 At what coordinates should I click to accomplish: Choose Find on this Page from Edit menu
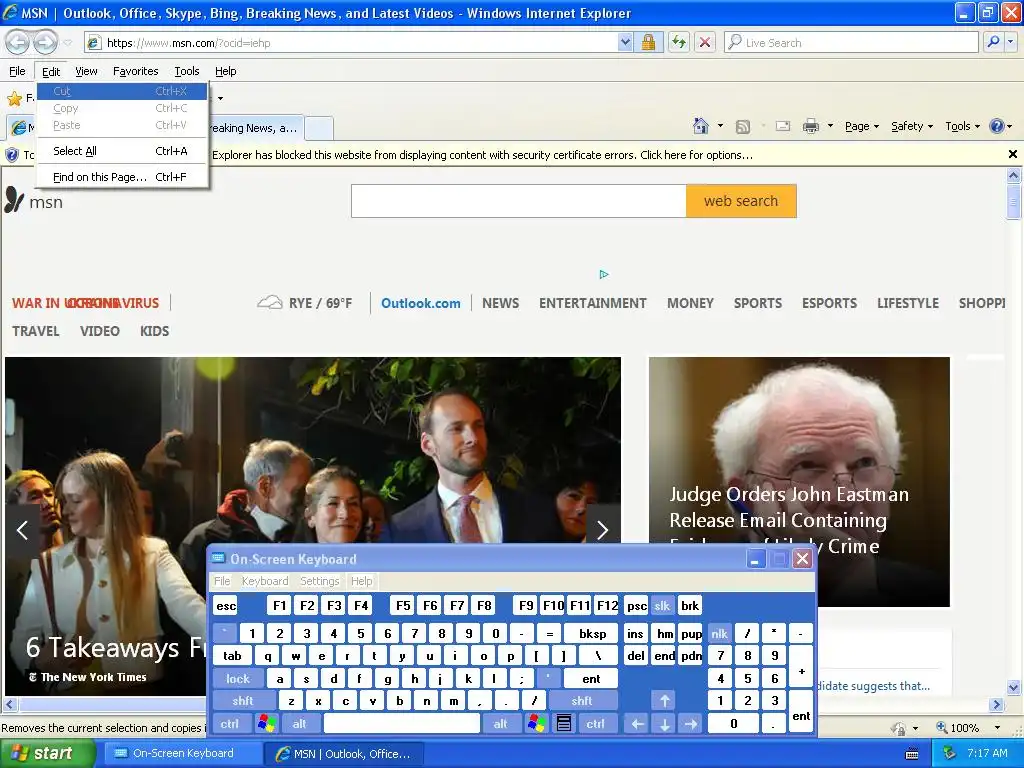[x=122, y=177]
